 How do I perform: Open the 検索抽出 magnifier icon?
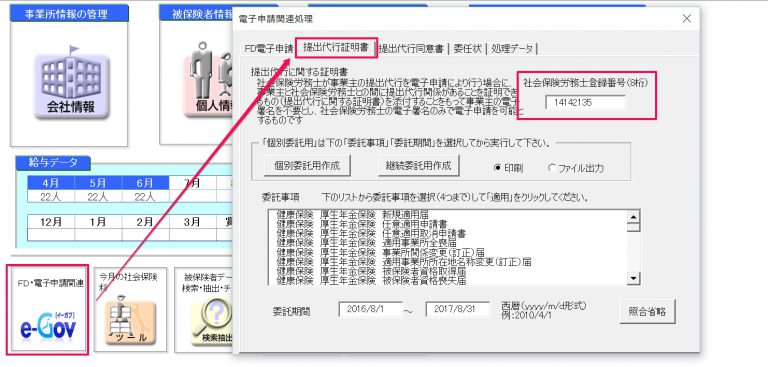click(212, 322)
